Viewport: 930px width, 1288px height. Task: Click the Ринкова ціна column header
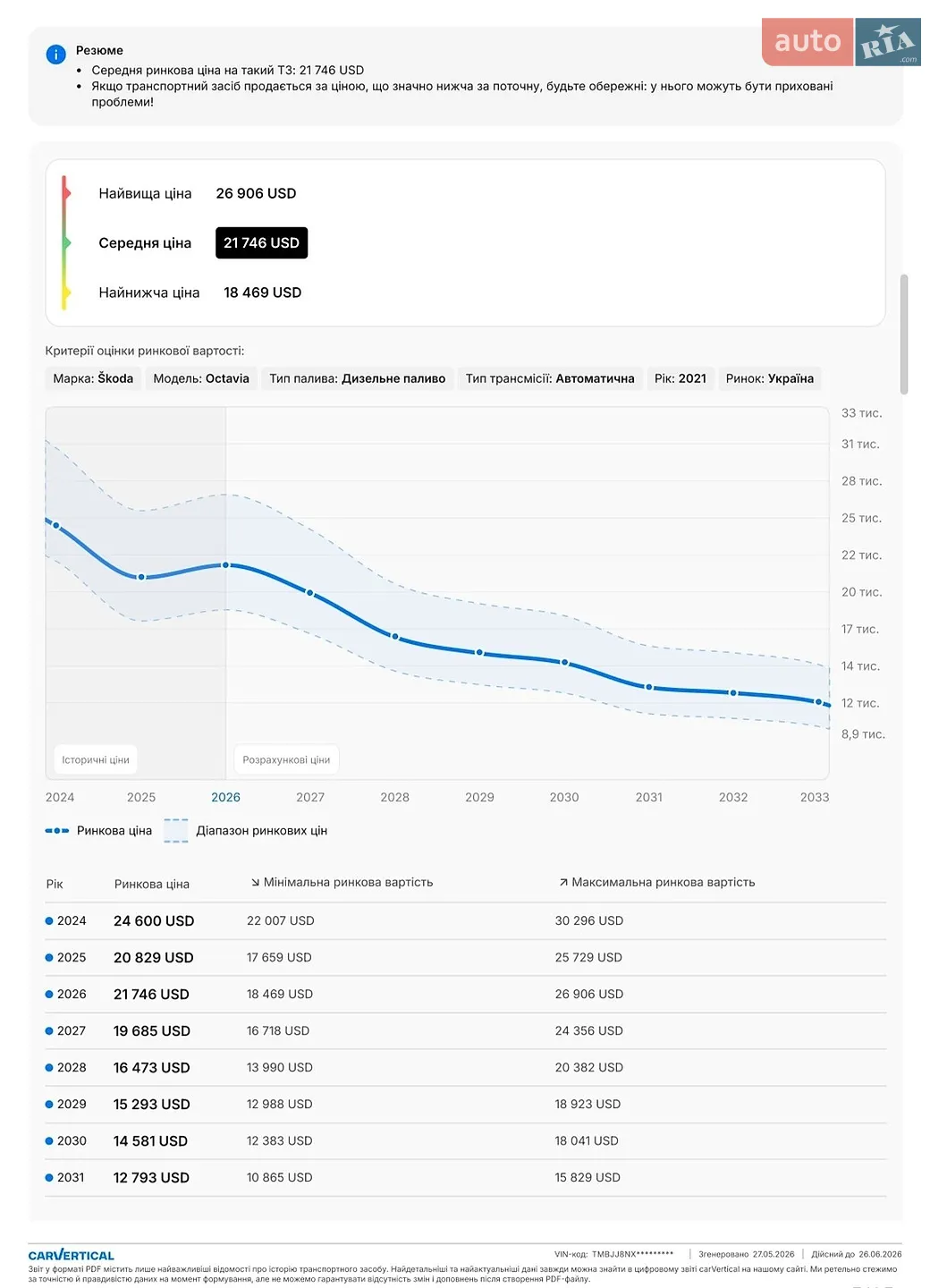[152, 884]
